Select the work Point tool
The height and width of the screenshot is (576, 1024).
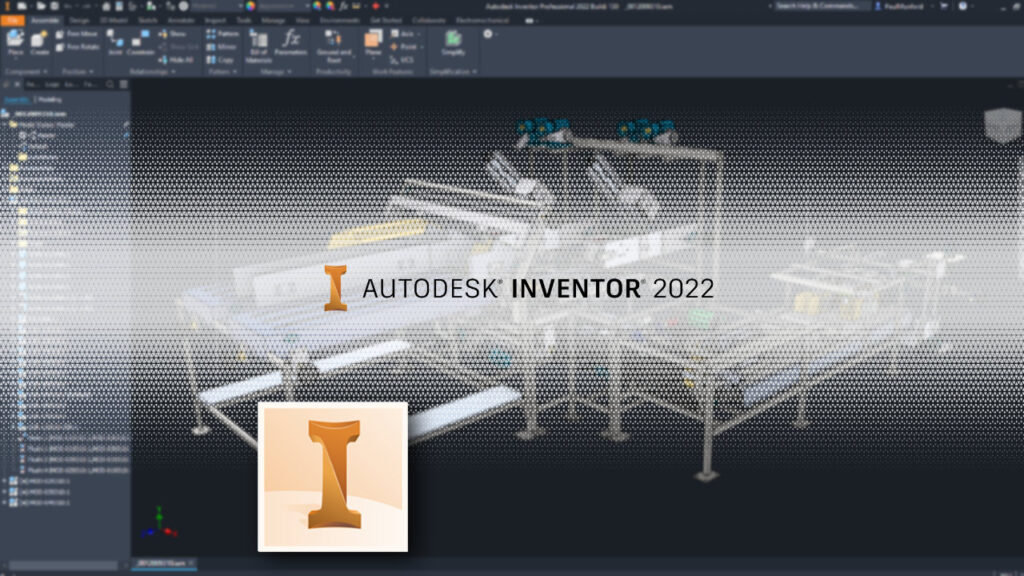click(x=404, y=47)
